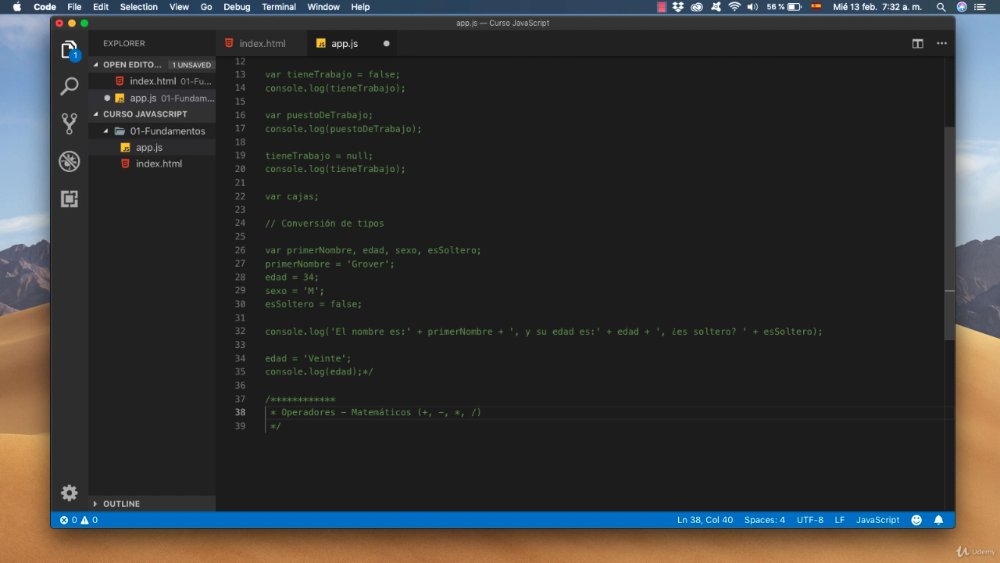Open the editor More Actions ellipsis

(x=941, y=43)
